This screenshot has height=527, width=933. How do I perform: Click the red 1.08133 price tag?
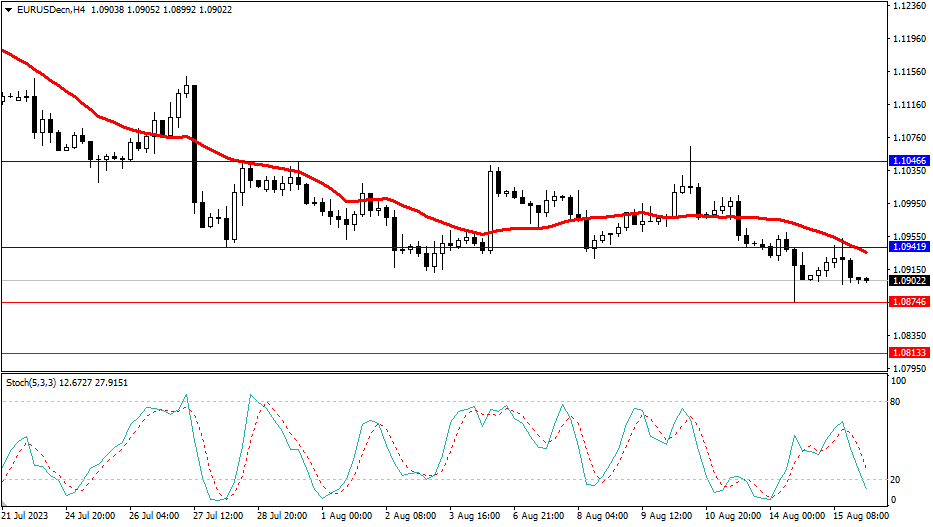(908, 353)
